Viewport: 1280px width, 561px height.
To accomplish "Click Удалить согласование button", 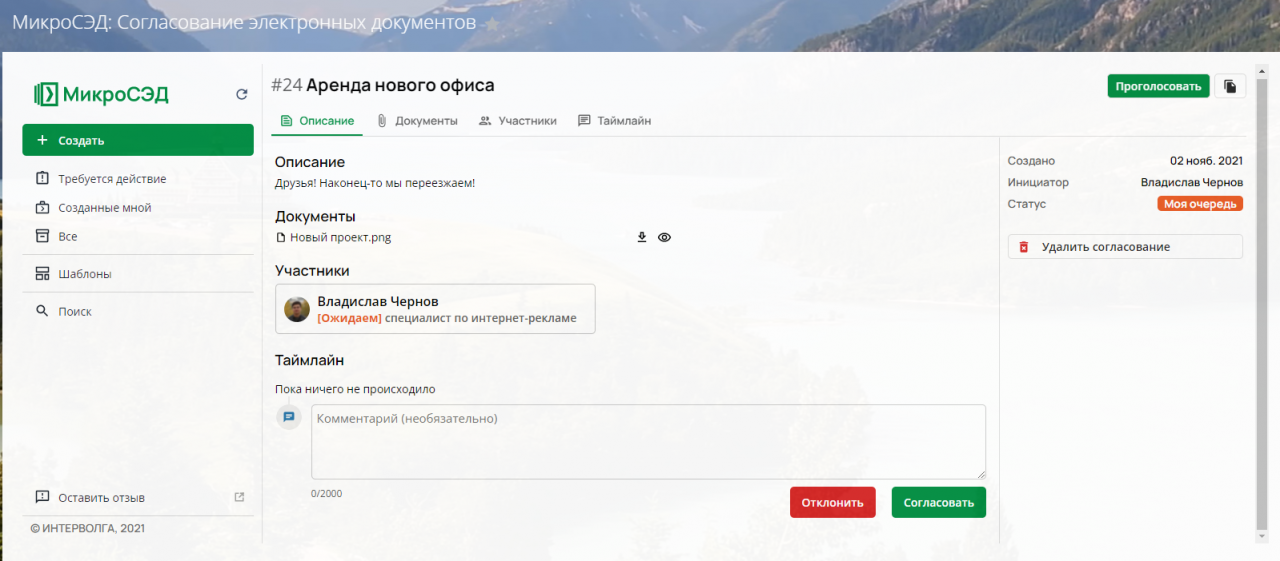I will [1125, 247].
